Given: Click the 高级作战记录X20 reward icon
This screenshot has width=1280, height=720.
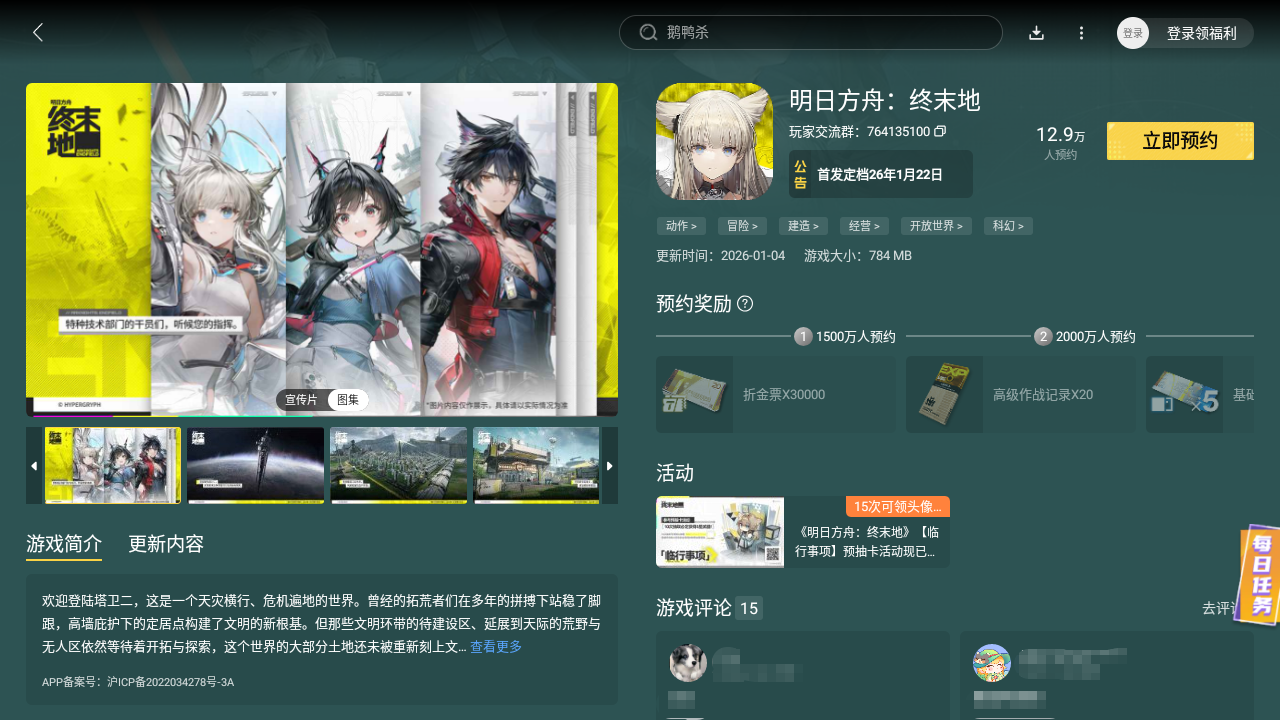Looking at the screenshot, I should click(x=944, y=394).
